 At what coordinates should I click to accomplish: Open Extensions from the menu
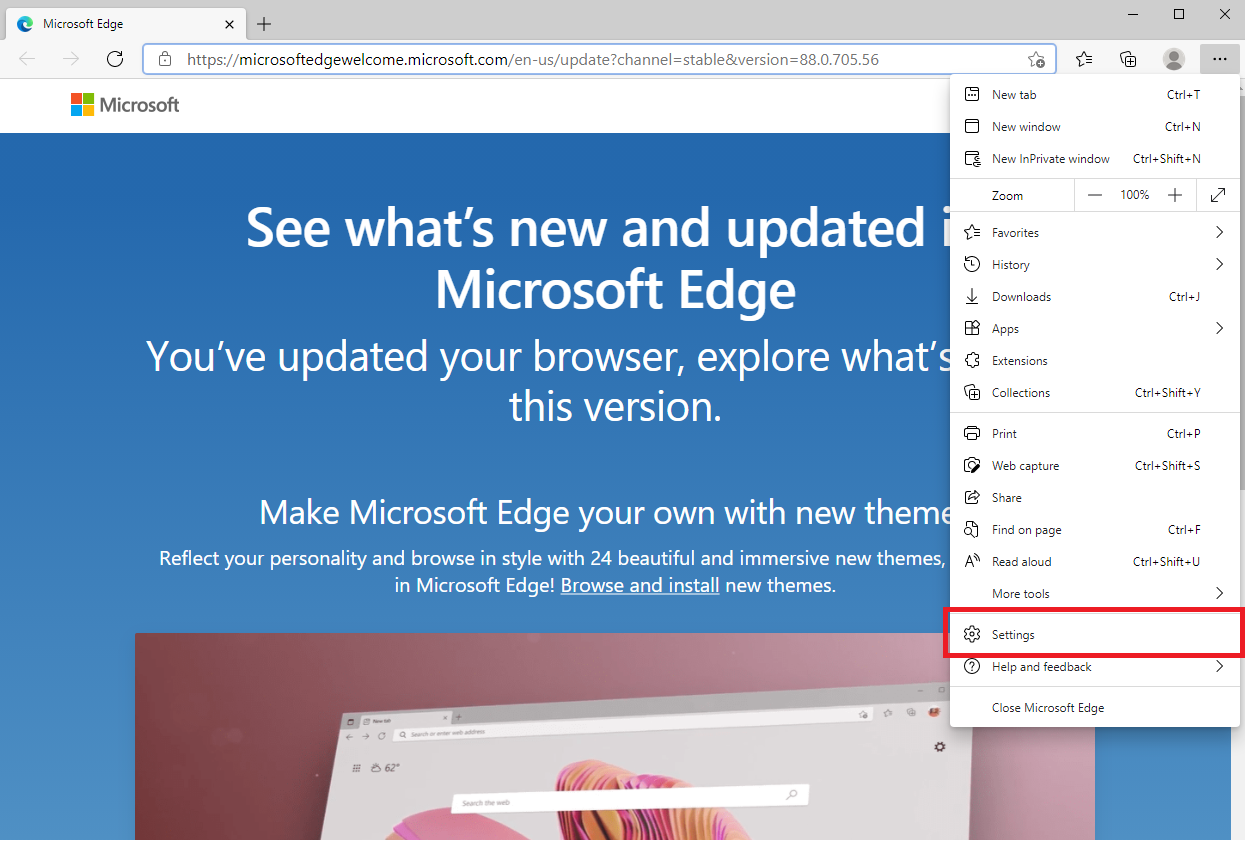(1094, 361)
